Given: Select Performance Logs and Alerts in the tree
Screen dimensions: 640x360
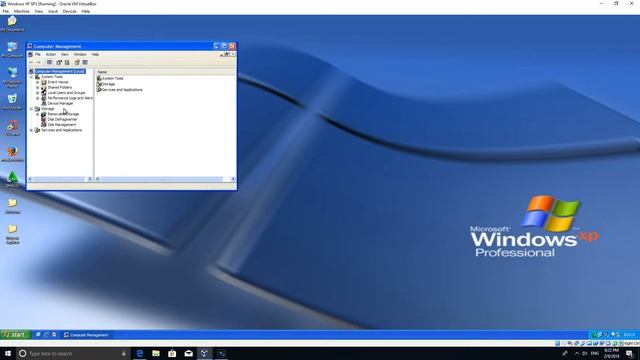Looking at the screenshot, I should pyautogui.click(x=70, y=98).
